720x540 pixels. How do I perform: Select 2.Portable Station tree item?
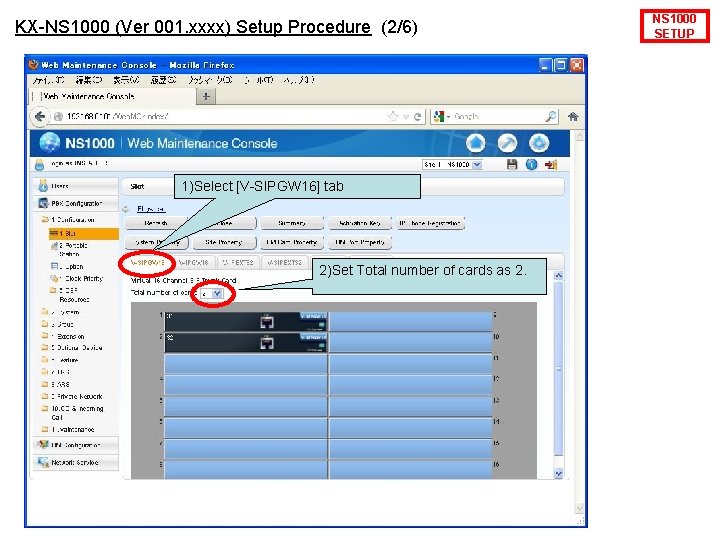69,250
